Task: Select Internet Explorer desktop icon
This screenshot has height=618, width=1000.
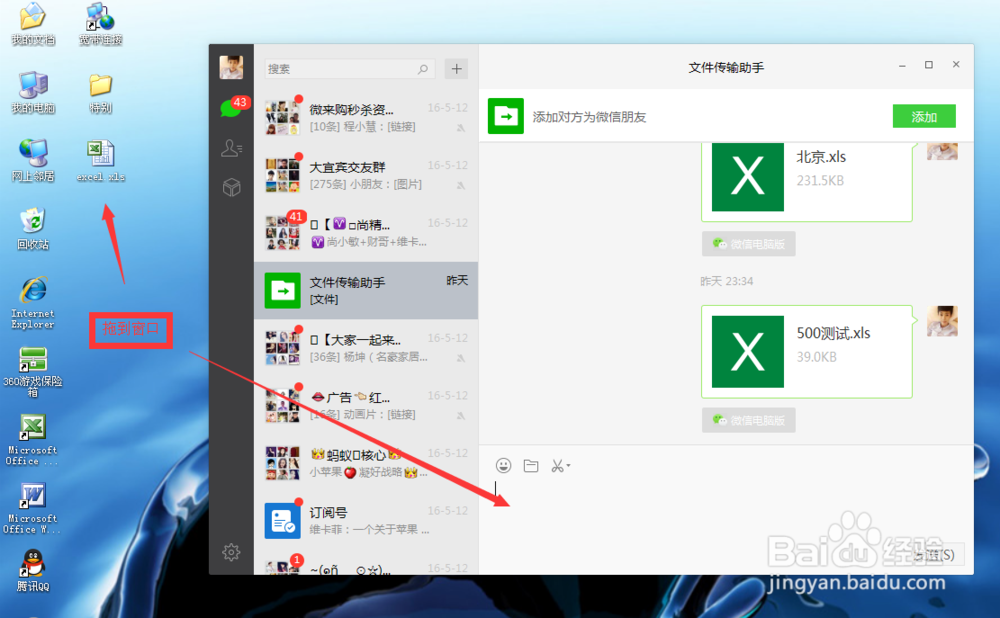Action: 33,302
